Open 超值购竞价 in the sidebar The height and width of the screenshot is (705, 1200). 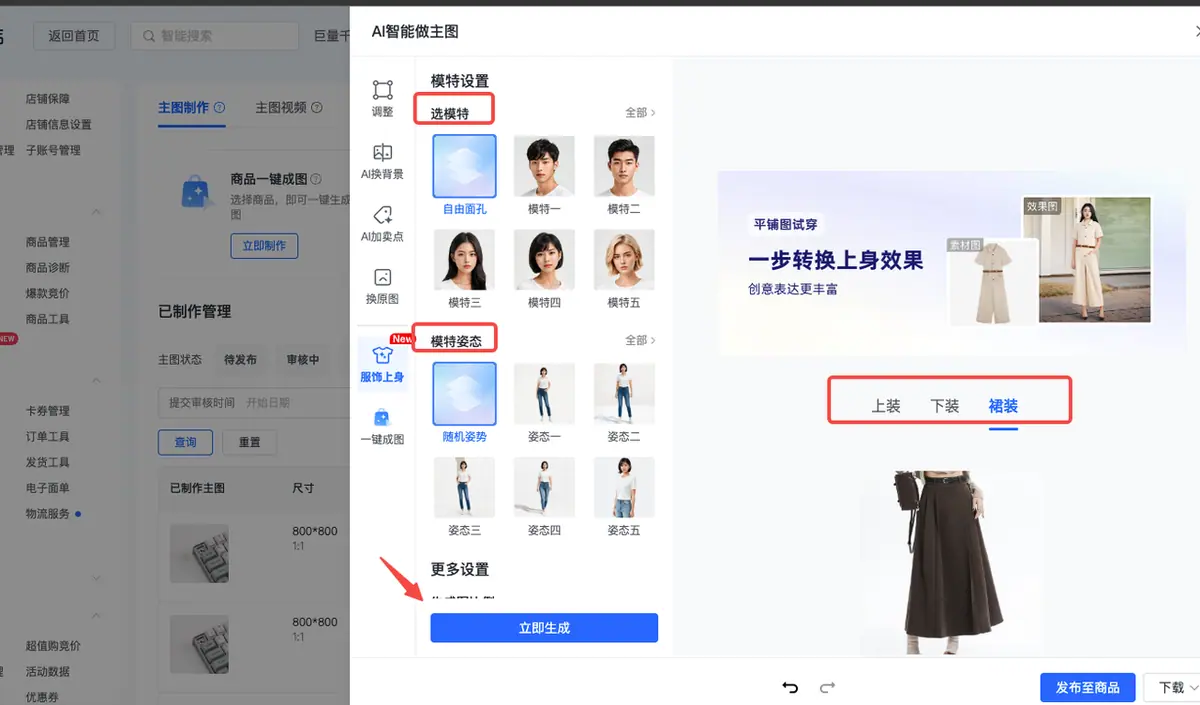point(53,646)
